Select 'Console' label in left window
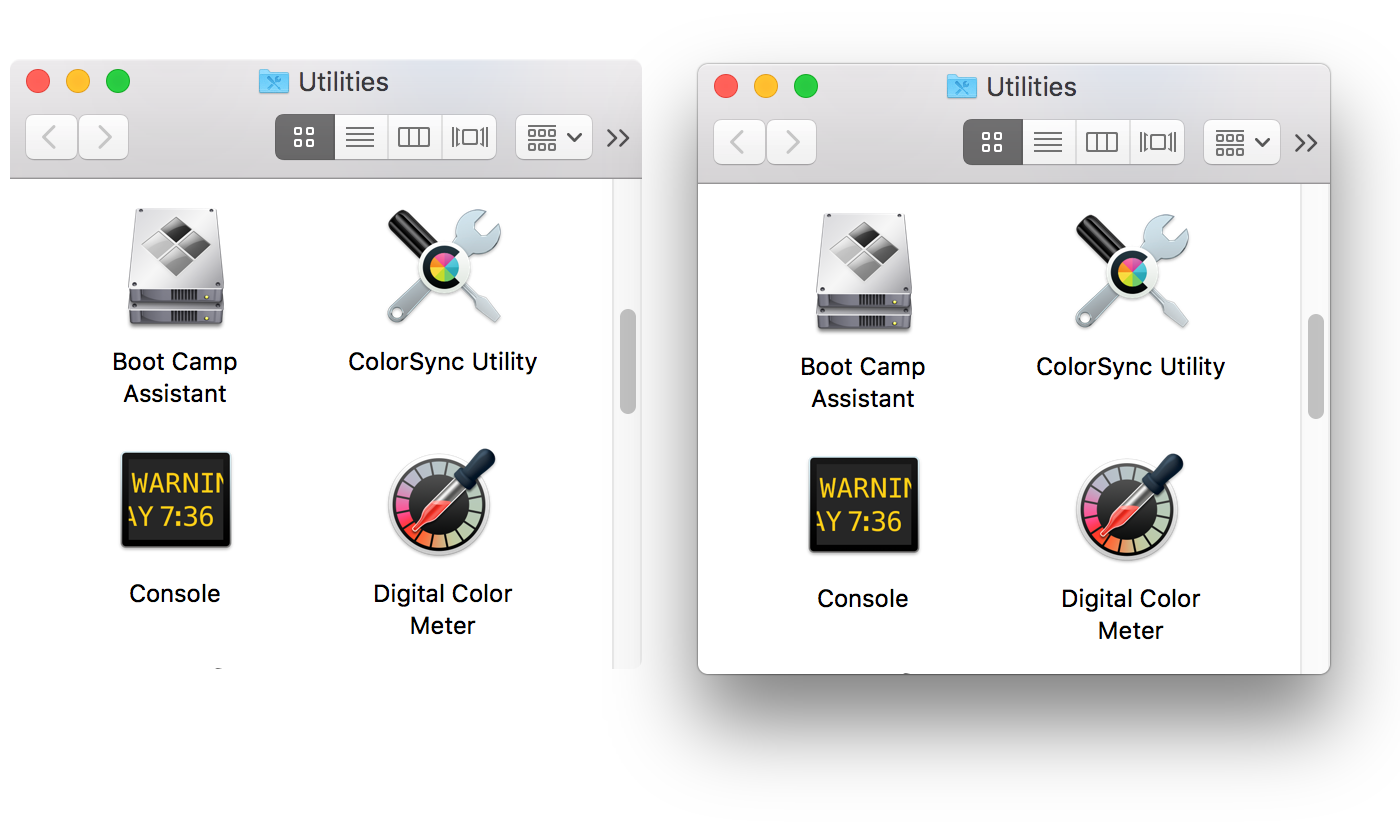Viewport: 1400px width, 834px height. [x=175, y=593]
